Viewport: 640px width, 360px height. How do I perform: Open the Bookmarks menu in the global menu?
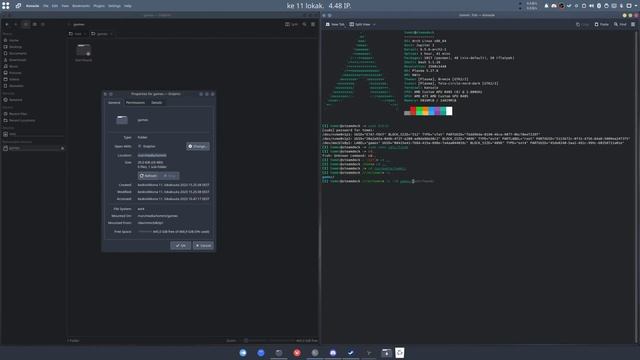(81, 6)
